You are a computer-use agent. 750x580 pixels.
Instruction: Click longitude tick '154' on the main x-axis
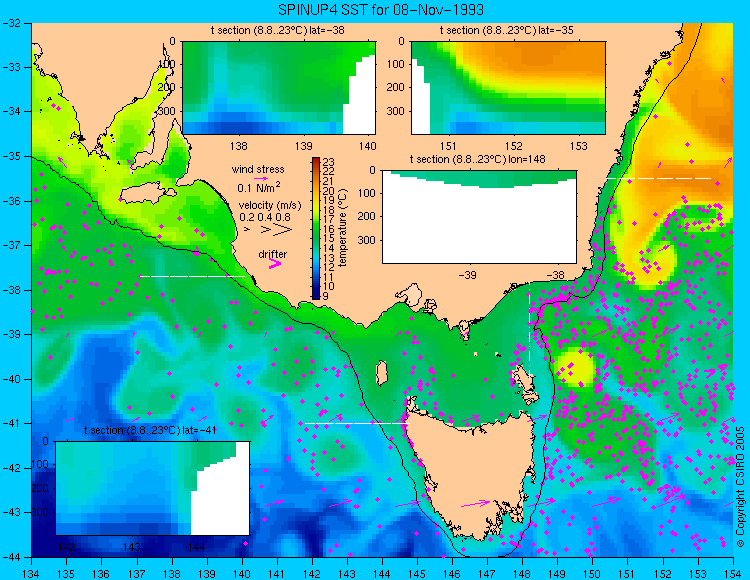pyautogui.click(x=732, y=574)
